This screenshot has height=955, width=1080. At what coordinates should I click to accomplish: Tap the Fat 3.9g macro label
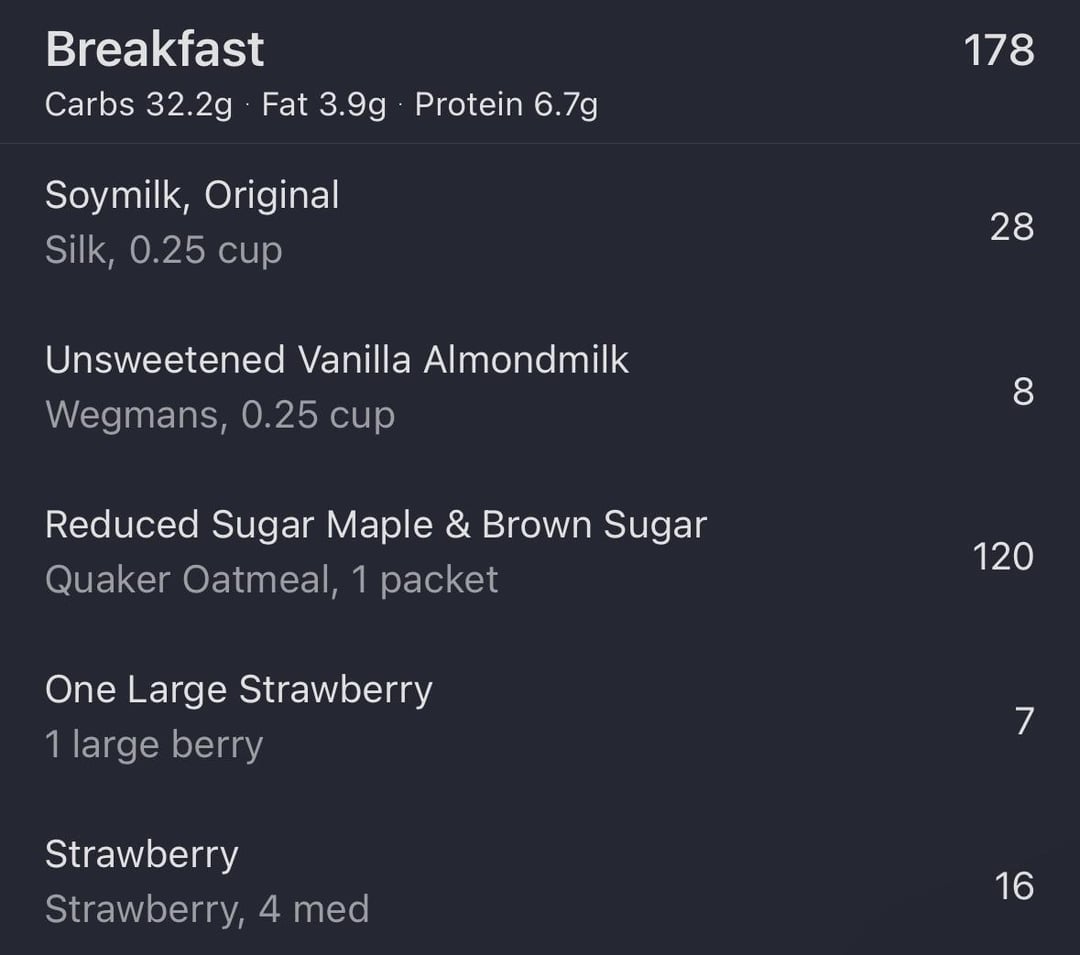click(324, 105)
